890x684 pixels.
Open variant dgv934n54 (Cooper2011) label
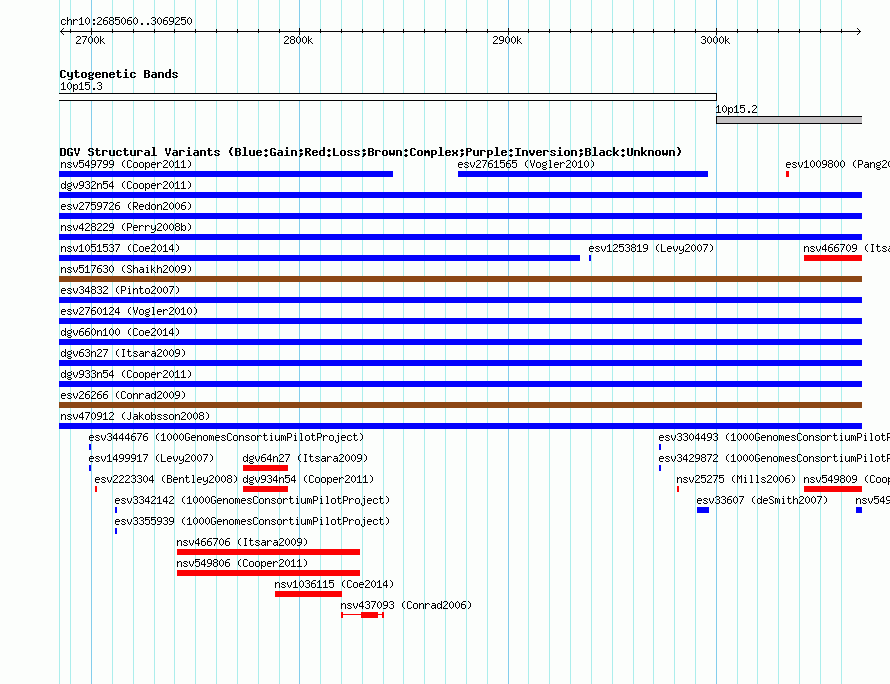[308, 479]
